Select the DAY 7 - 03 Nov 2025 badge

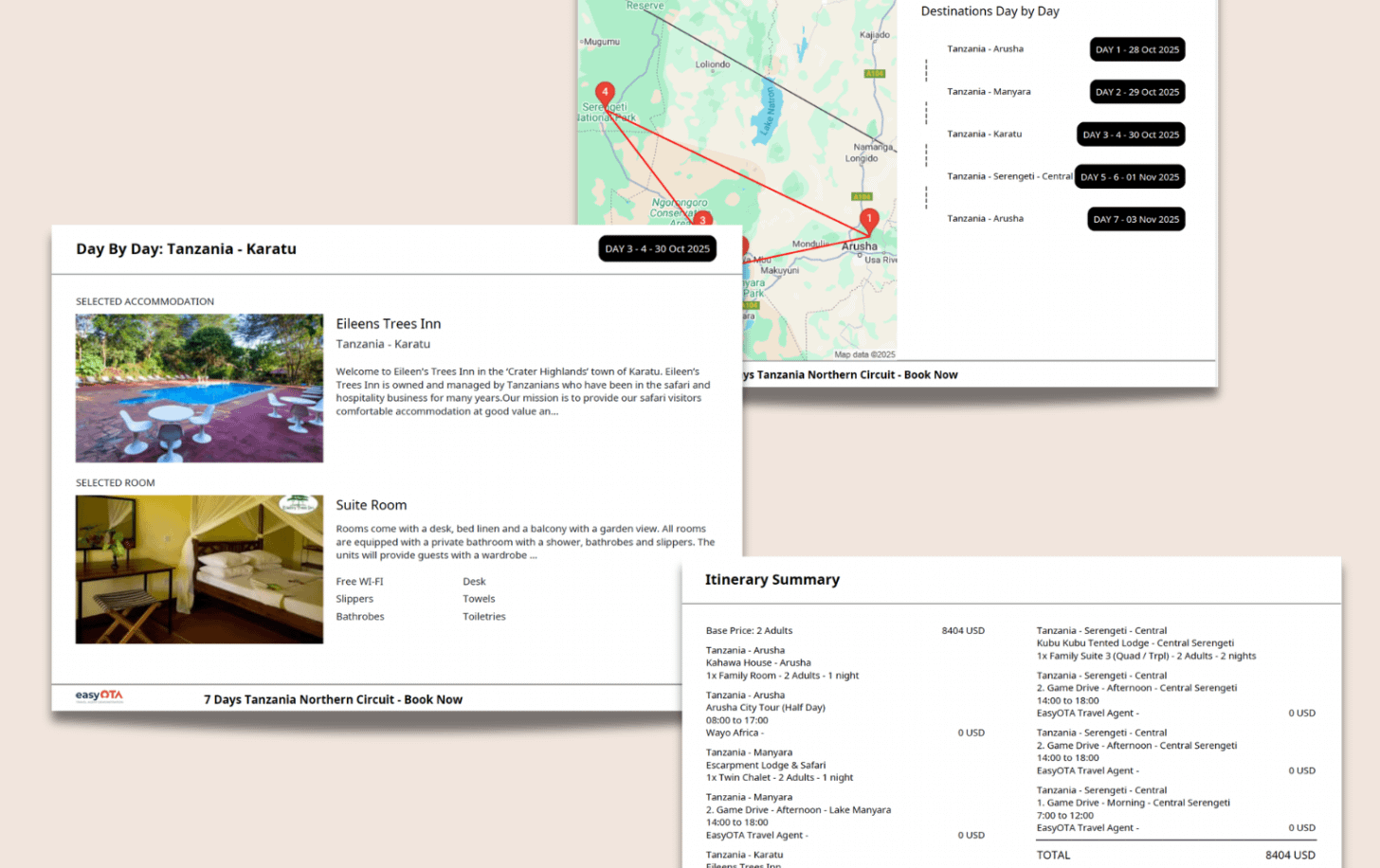pos(1136,219)
